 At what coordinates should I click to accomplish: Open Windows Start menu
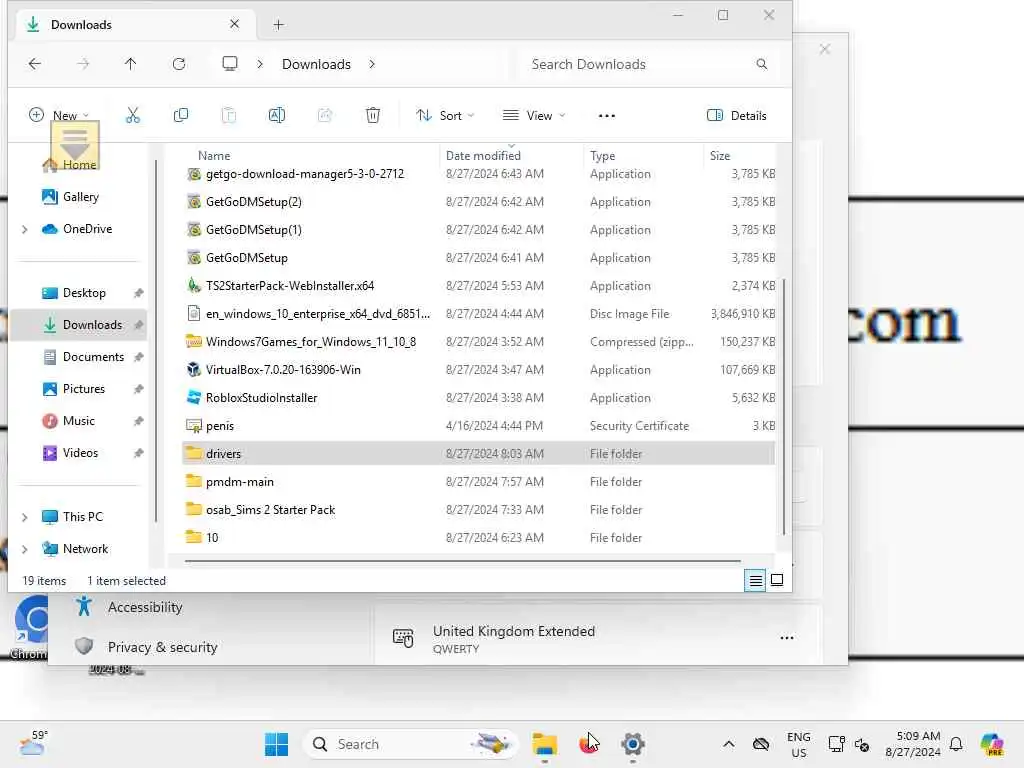(x=276, y=744)
